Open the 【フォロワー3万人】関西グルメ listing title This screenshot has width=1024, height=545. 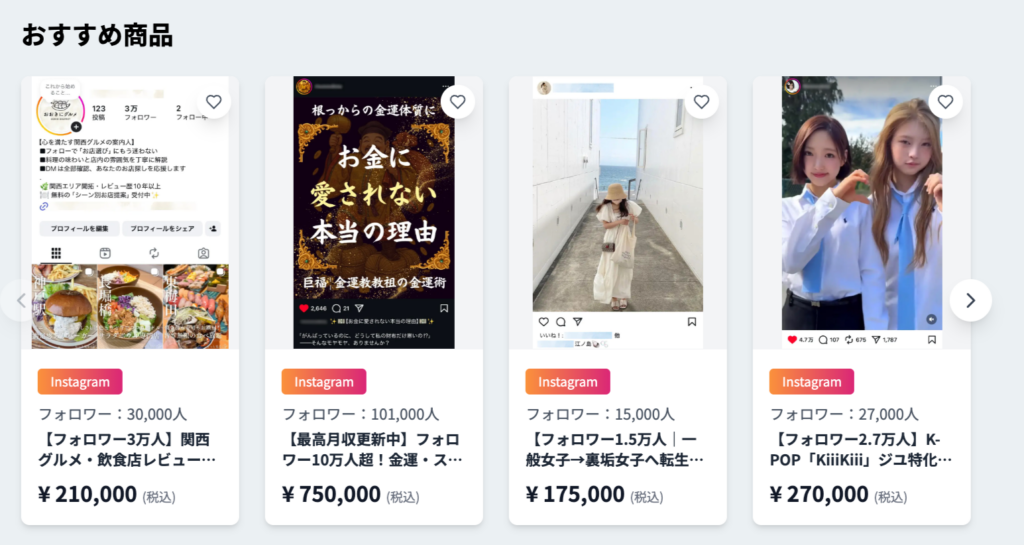click(x=128, y=450)
